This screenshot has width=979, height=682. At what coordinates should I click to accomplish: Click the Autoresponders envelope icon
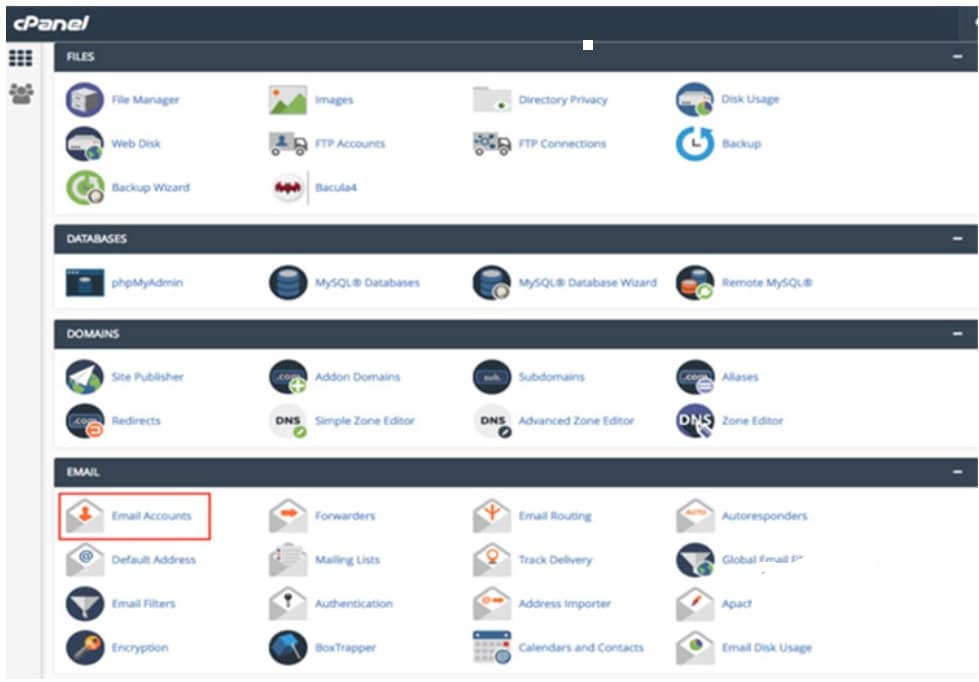[x=695, y=516]
